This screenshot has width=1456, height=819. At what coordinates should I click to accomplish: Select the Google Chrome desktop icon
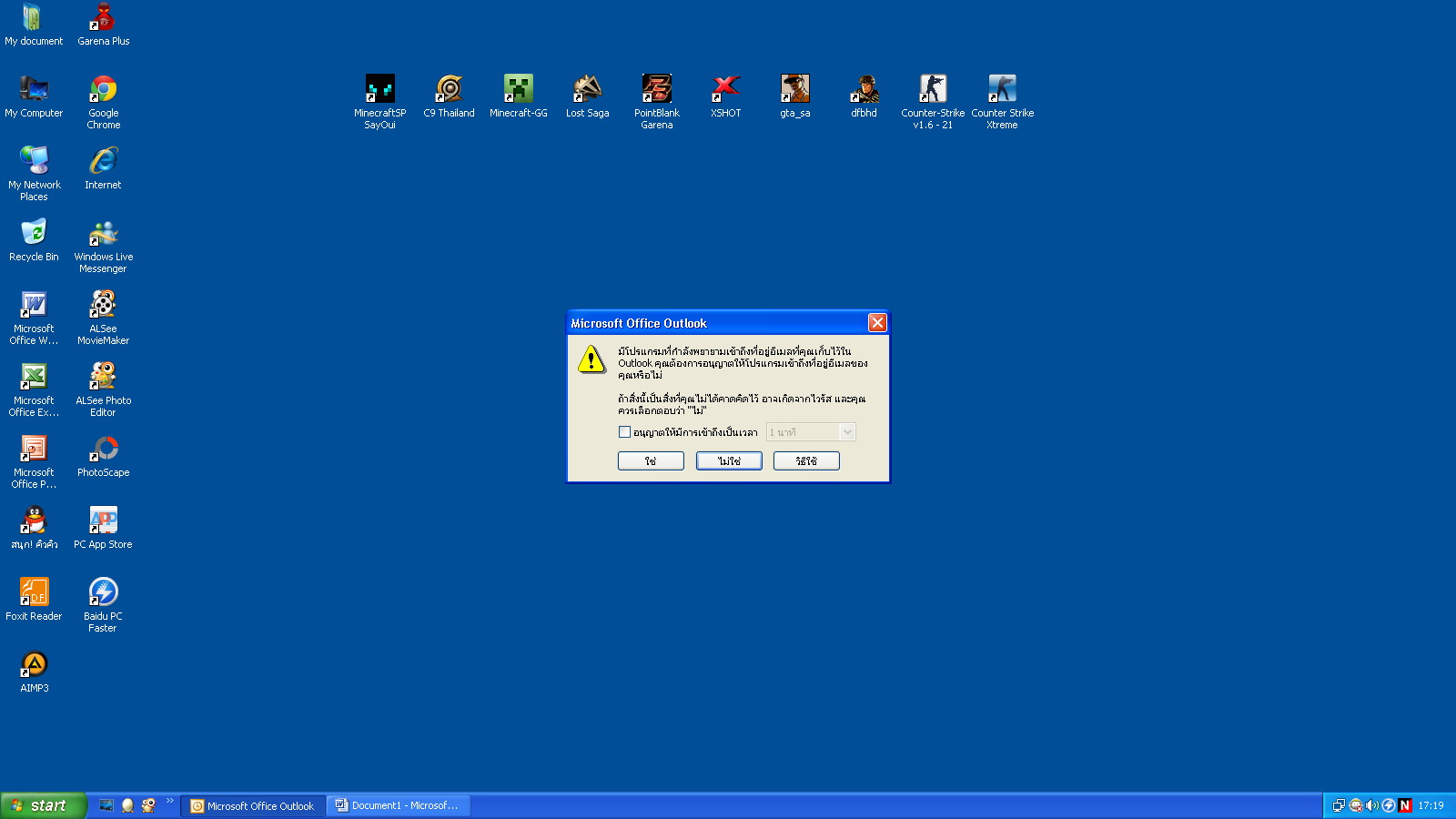(104, 101)
